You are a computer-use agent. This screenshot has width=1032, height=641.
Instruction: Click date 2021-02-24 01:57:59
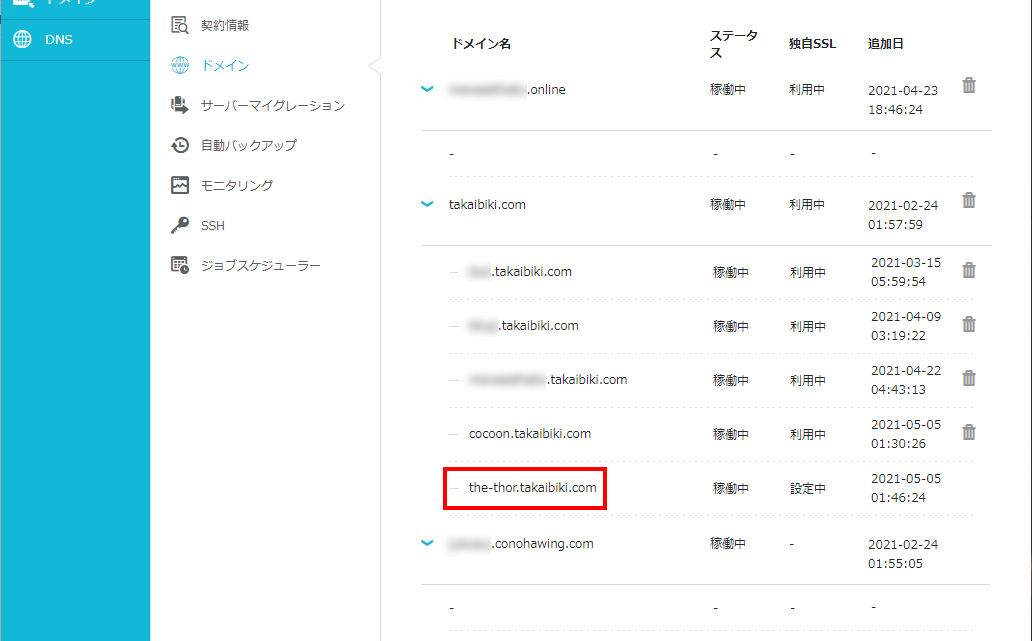[x=903, y=215]
